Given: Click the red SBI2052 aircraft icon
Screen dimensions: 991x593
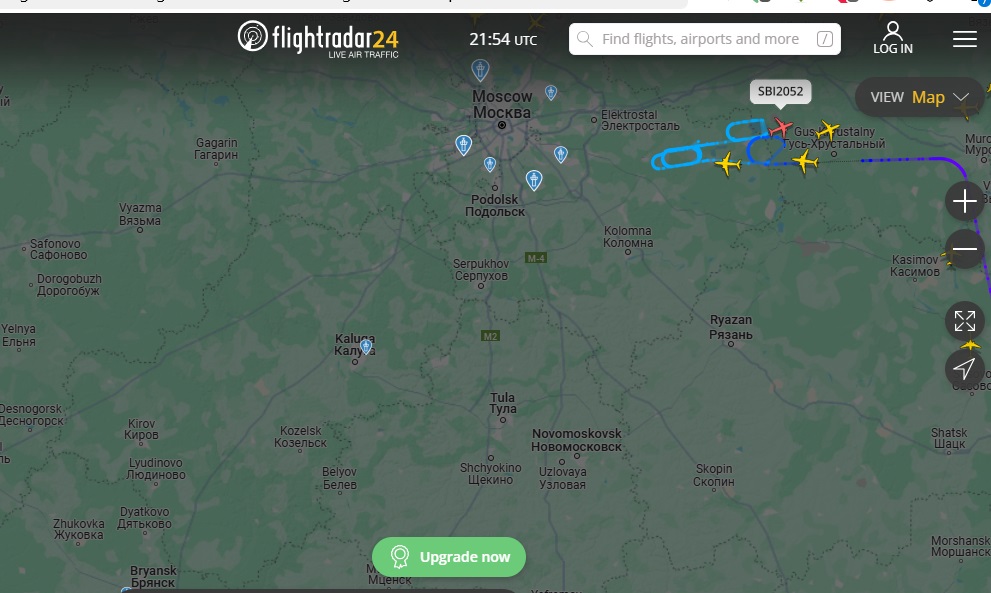Looking at the screenshot, I should tap(781, 127).
